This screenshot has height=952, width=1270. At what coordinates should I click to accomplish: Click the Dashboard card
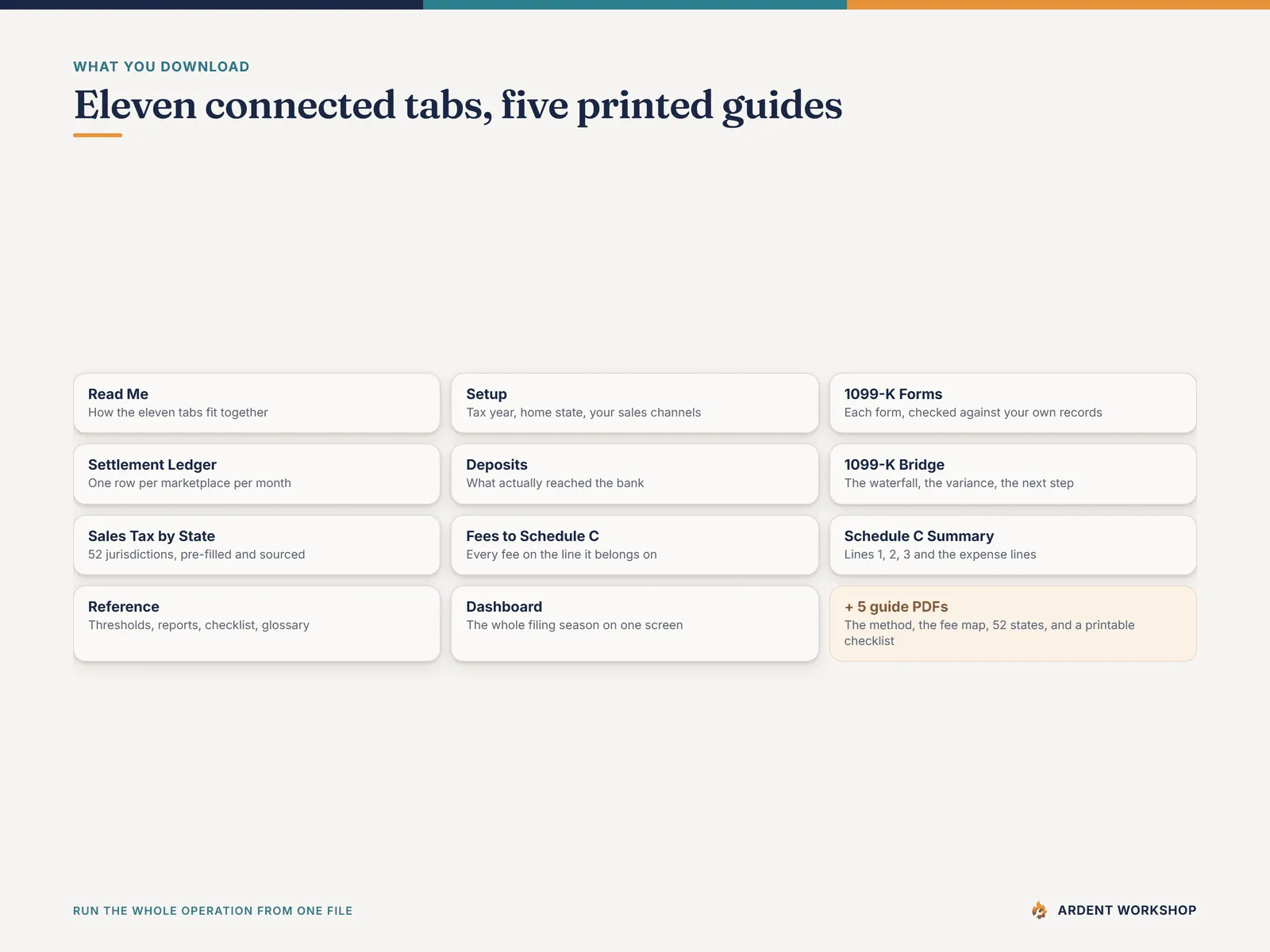click(634, 624)
